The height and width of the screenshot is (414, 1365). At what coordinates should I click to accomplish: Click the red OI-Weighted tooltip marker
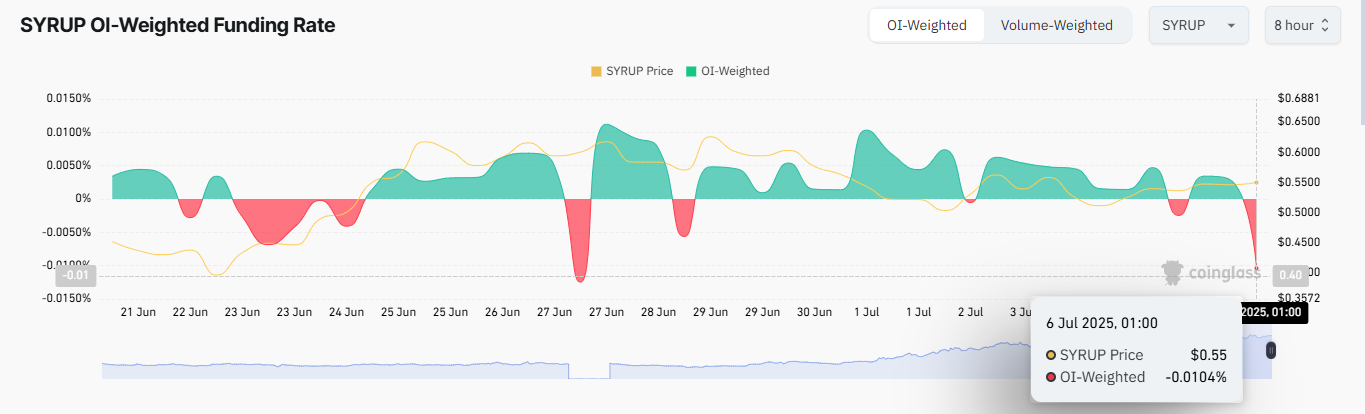(1050, 377)
